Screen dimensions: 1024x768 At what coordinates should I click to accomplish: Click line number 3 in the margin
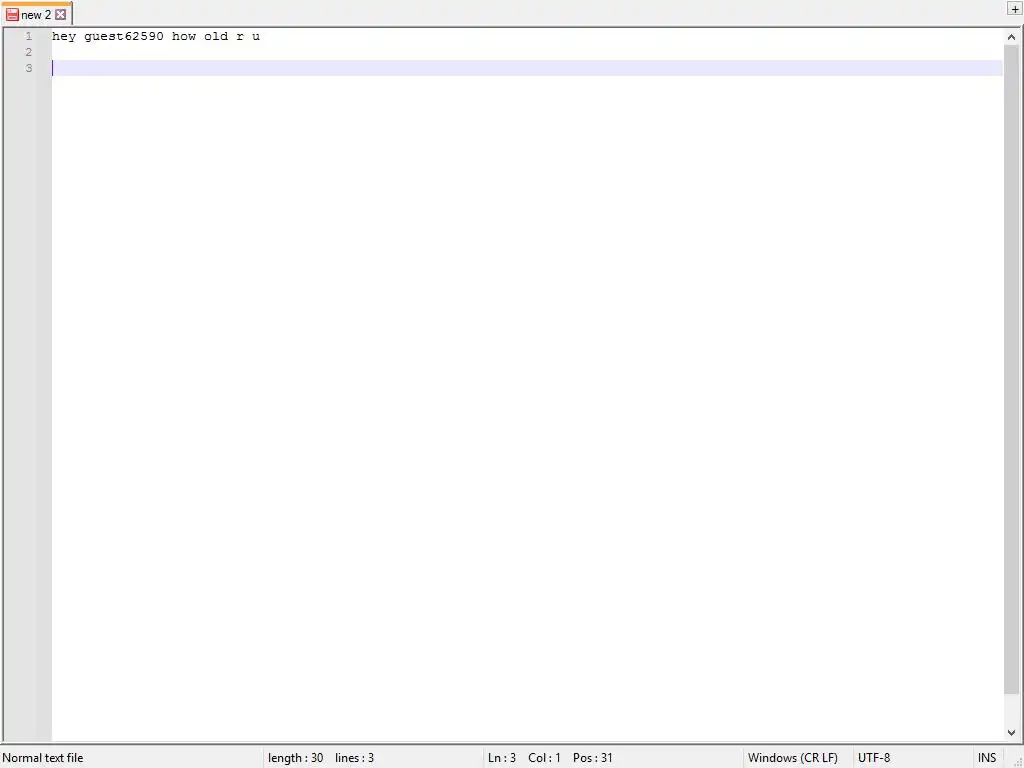(29, 68)
